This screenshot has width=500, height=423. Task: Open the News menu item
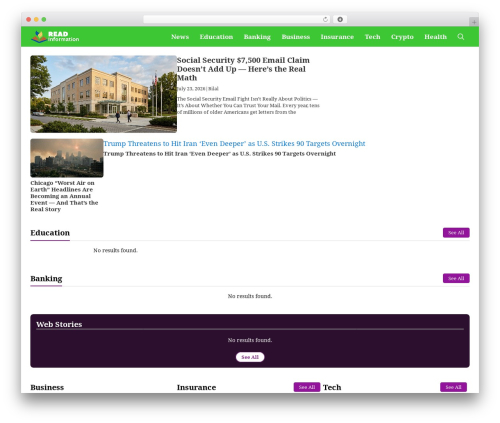(x=180, y=37)
